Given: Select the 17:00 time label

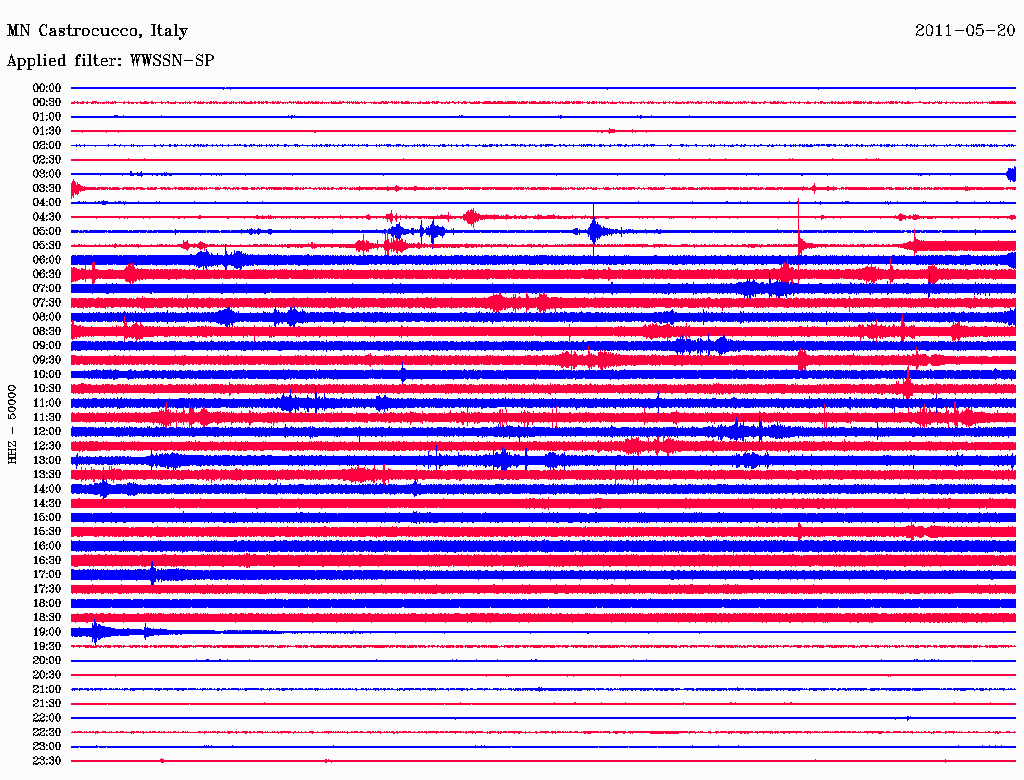Looking at the screenshot, I should tap(46, 575).
